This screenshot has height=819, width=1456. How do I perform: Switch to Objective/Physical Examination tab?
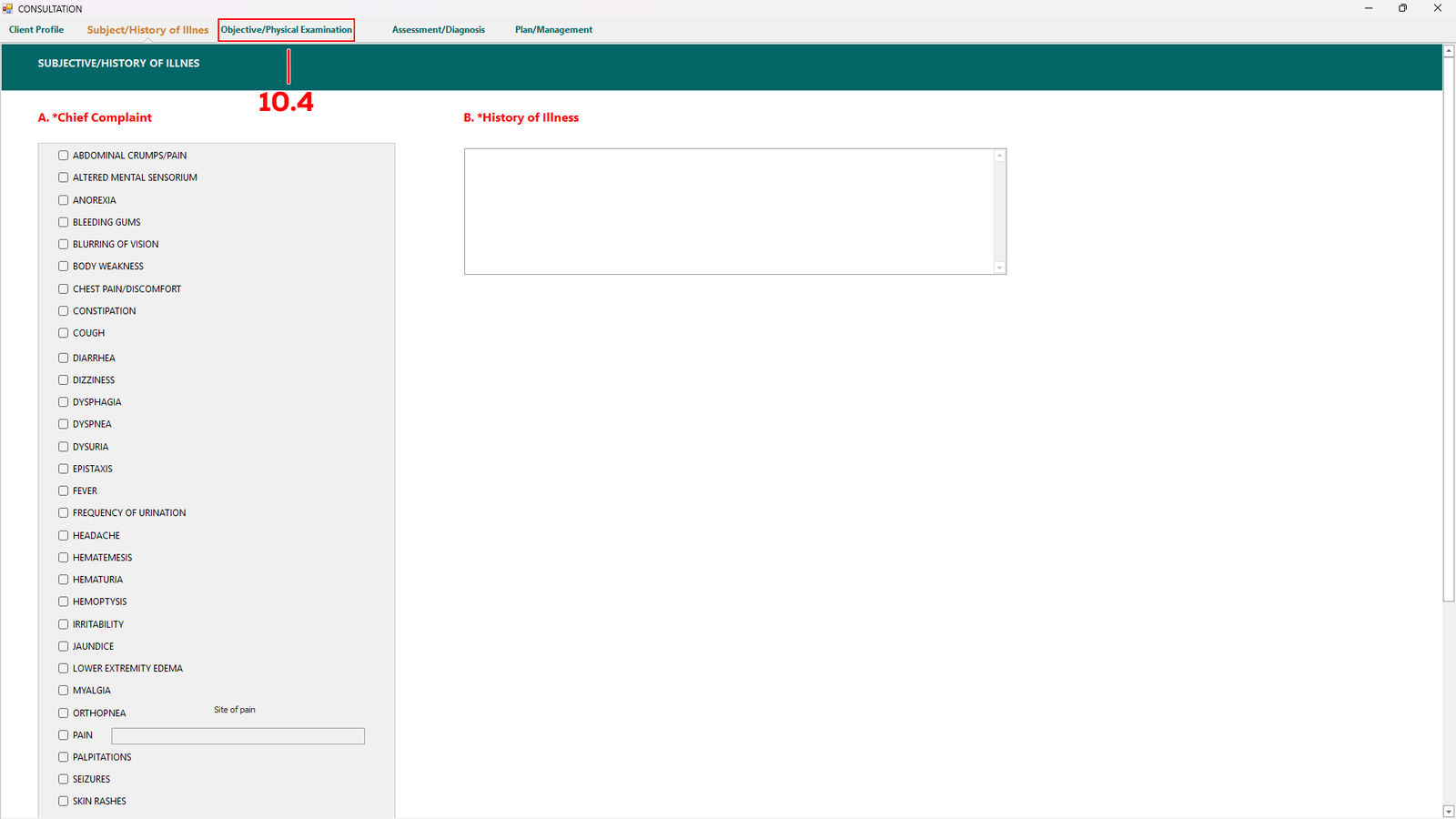(x=286, y=30)
